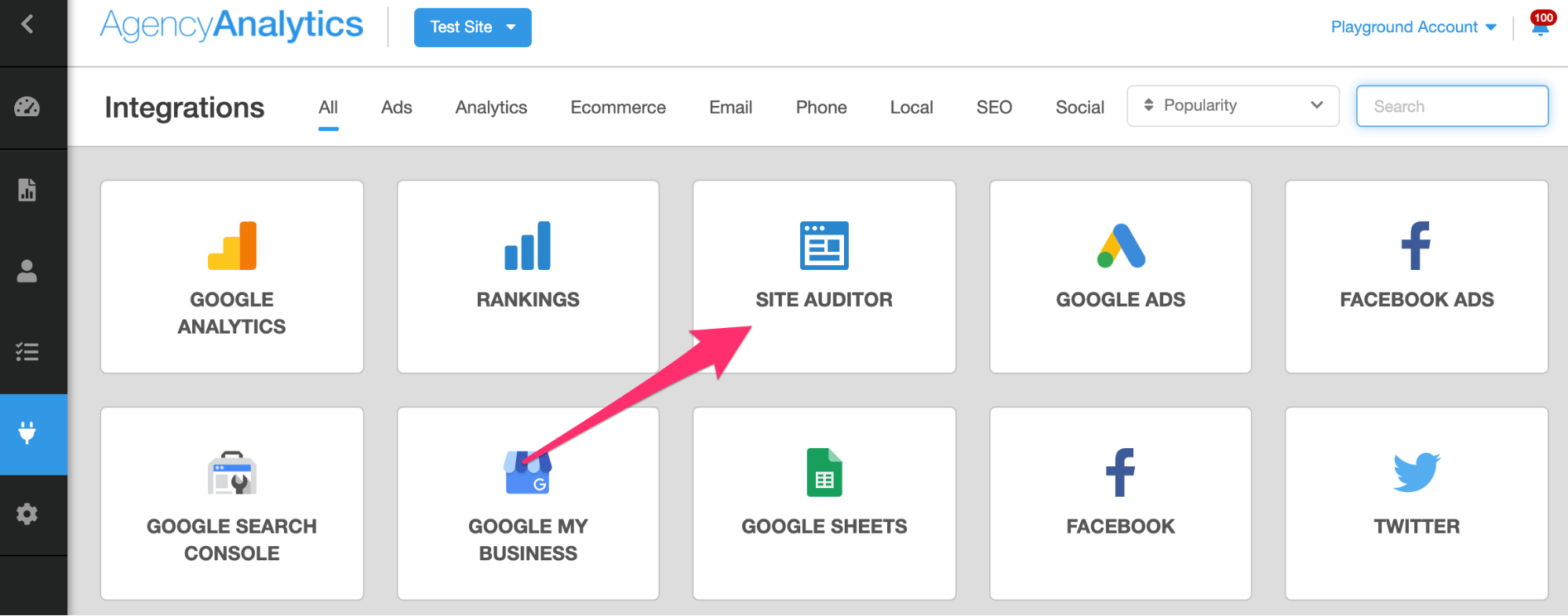Image resolution: width=1568 pixels, height=616 pixels.
Task: Open the GOOGLE ANALYTICS label
Action: [232, 313]
